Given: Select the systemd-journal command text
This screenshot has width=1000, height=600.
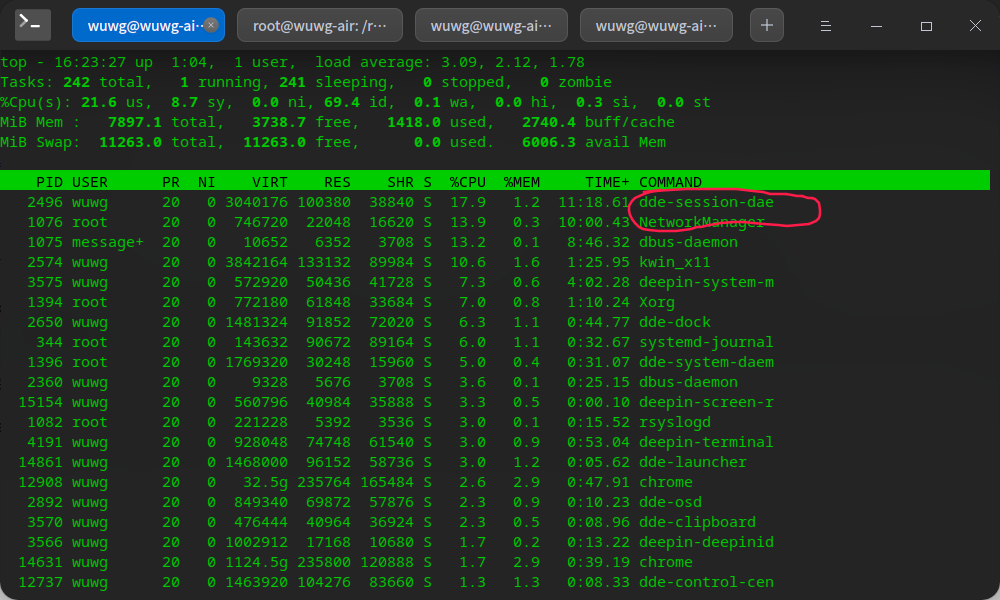Looking at the screenshot, I should (706, 342).
